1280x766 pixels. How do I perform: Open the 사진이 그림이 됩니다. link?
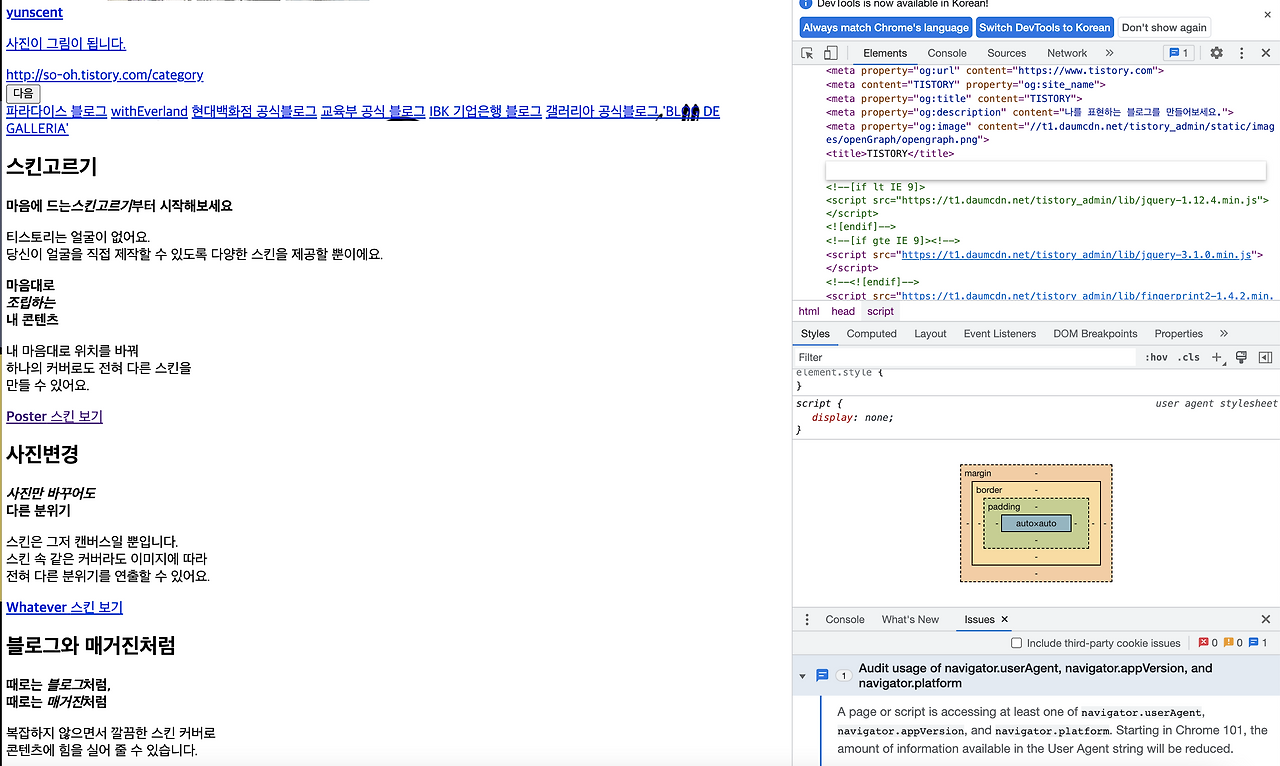66,44
